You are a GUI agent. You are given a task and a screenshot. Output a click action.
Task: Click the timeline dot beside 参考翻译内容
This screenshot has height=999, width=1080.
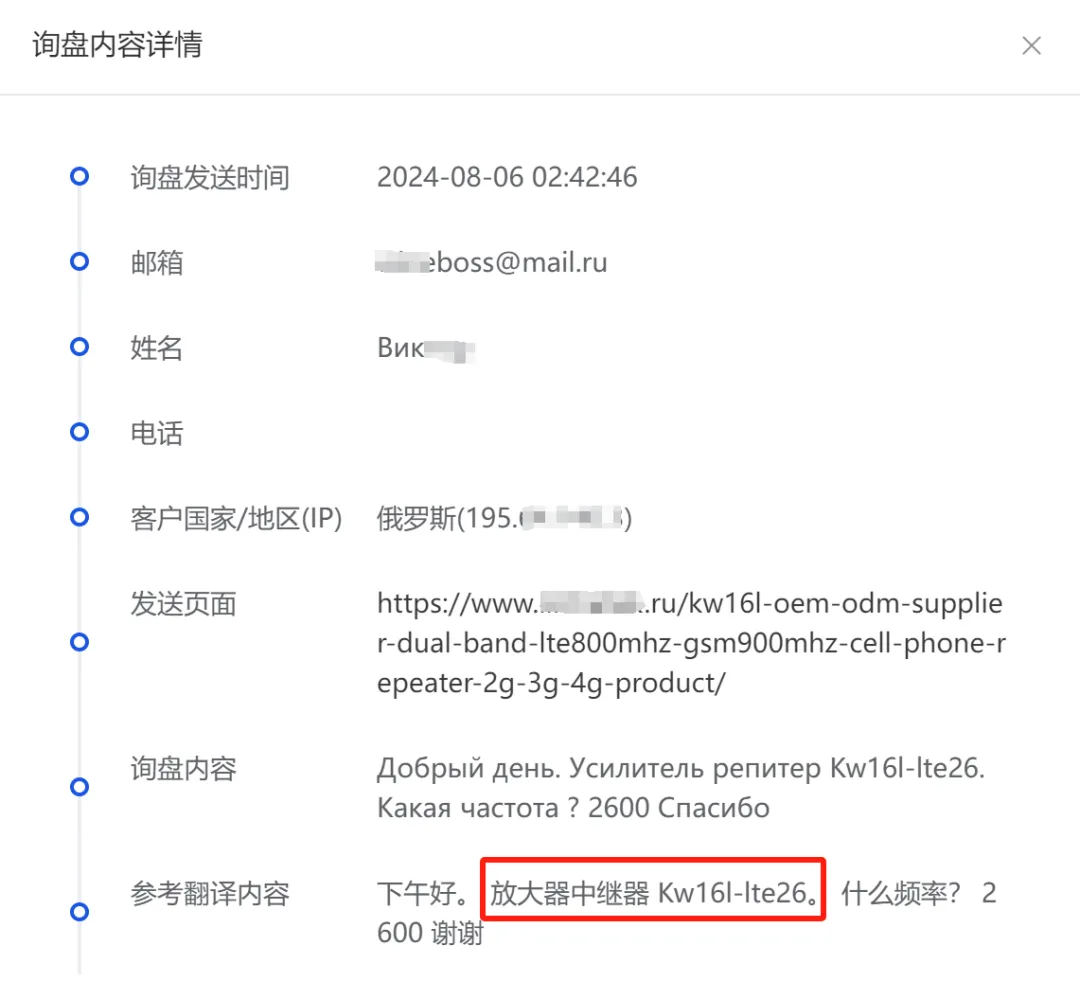(80, 912)
